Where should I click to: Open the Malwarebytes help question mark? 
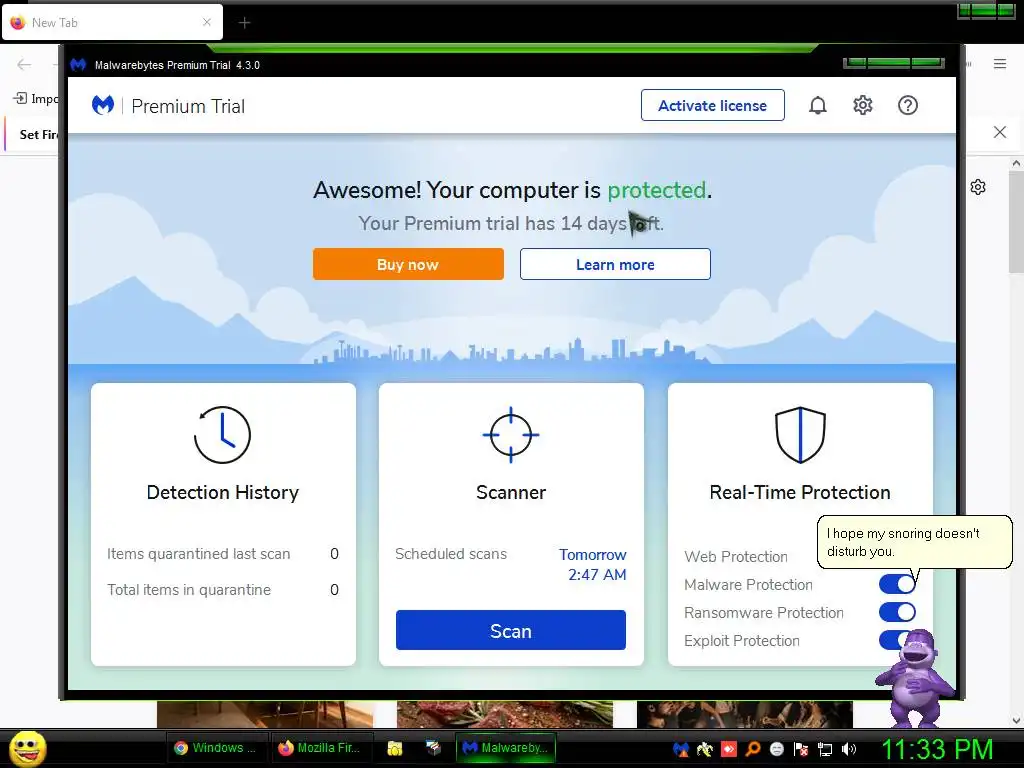pyautogui.click(x=908, y=105)
